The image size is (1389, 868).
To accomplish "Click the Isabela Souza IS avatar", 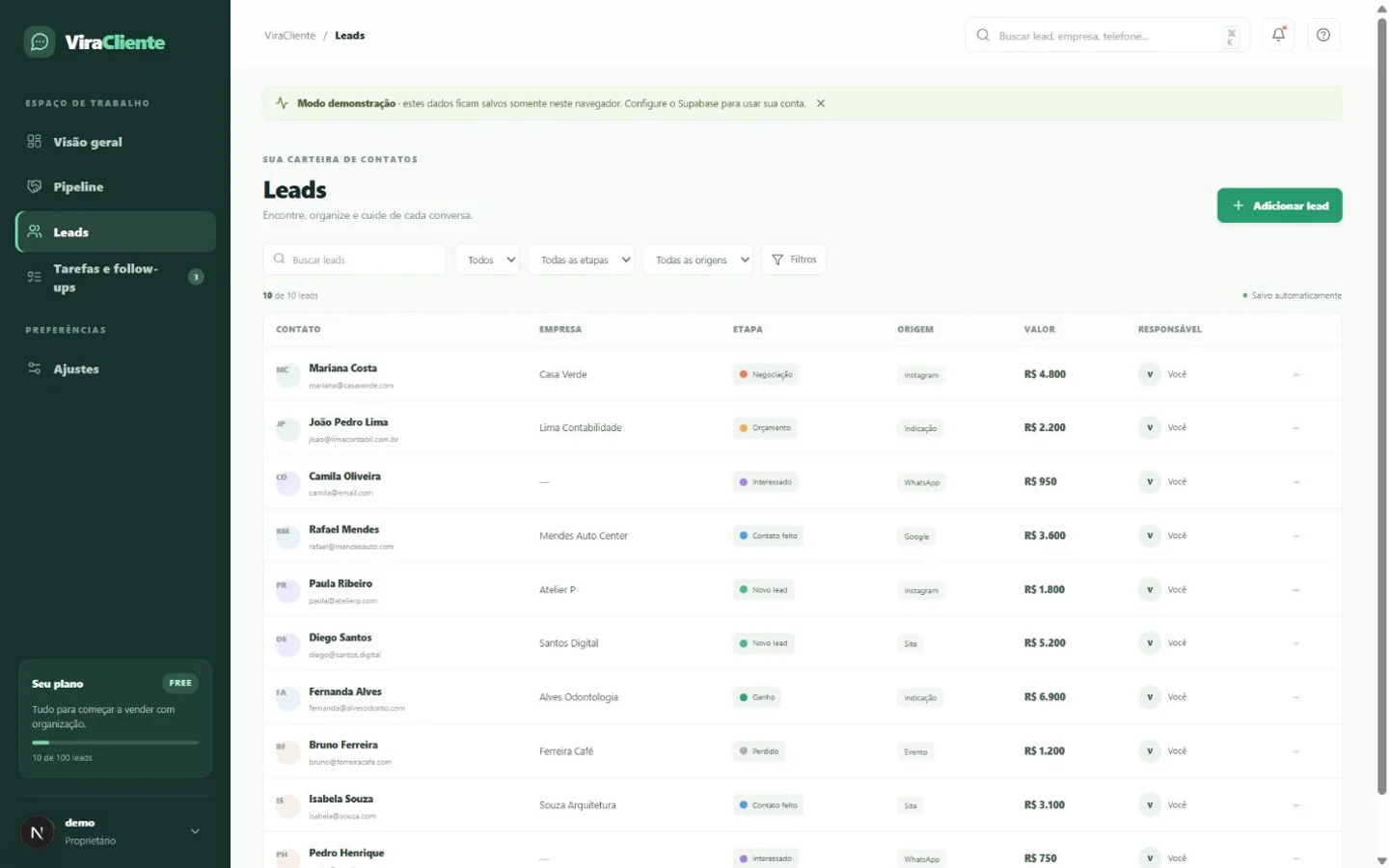I will point(287,805).
